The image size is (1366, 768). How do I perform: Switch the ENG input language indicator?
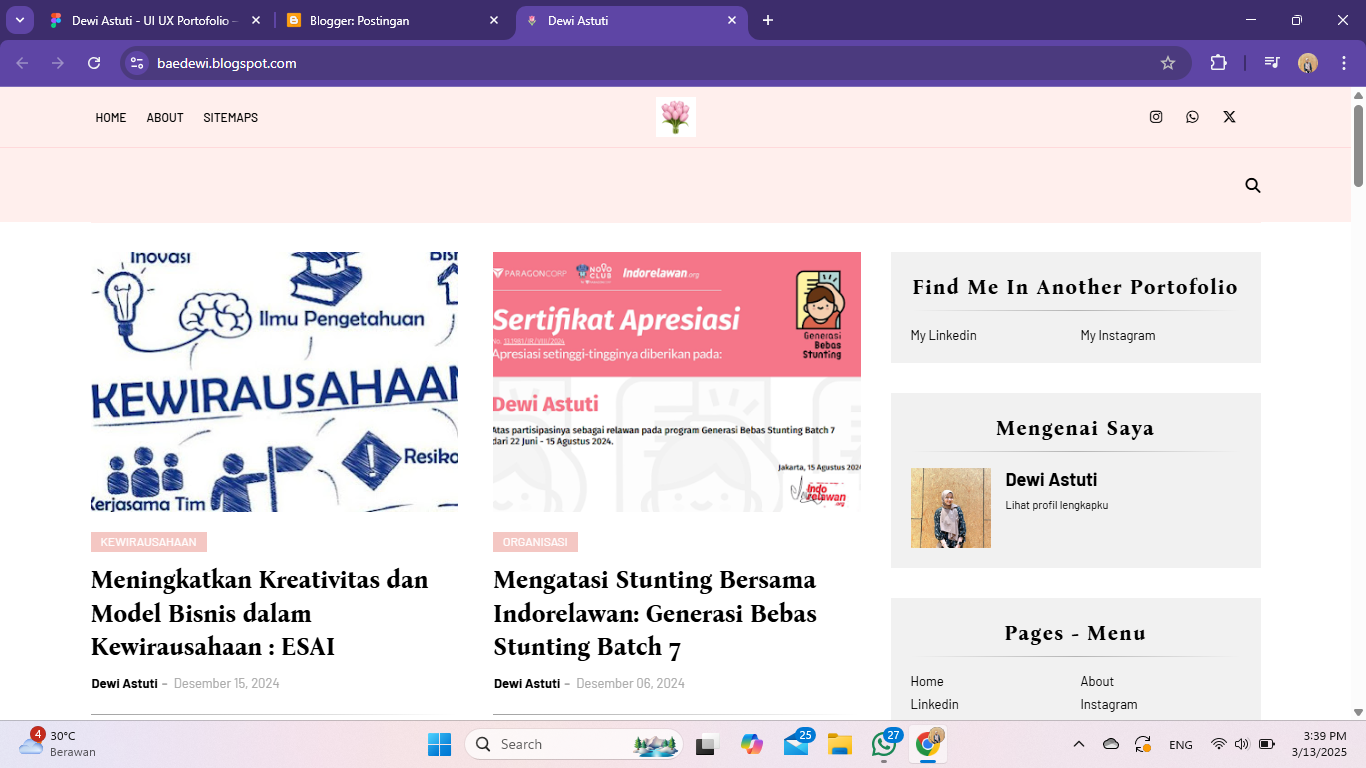click(x=1181, y=744)
